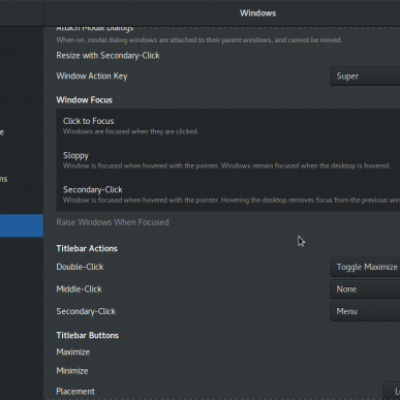
Task: Select the Click to Focus option
Action: coord(228,126)
